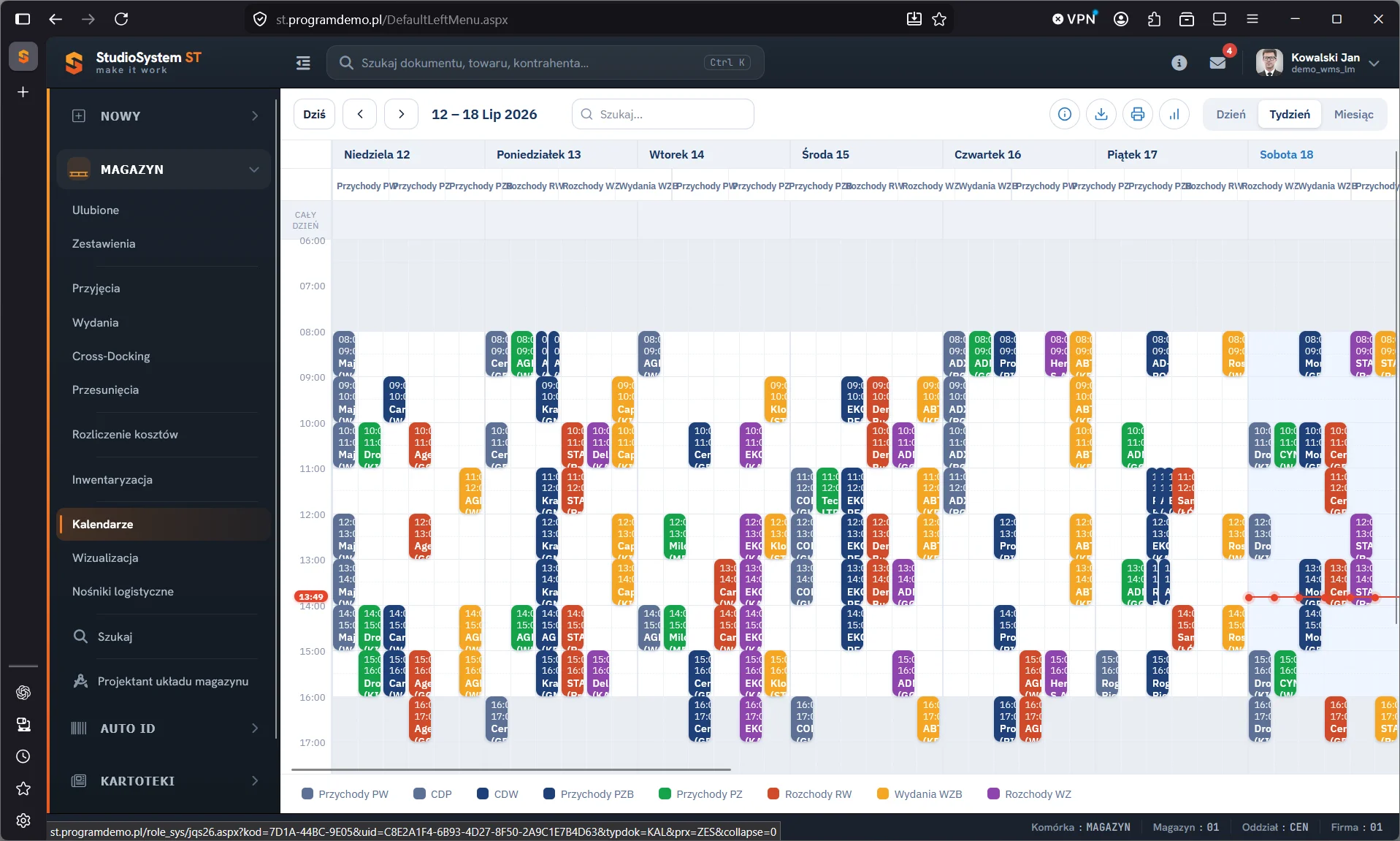Toggle Wydania WZB legend filter
This screenshot has width=1400, height=841.
click(x=919, y=794)
